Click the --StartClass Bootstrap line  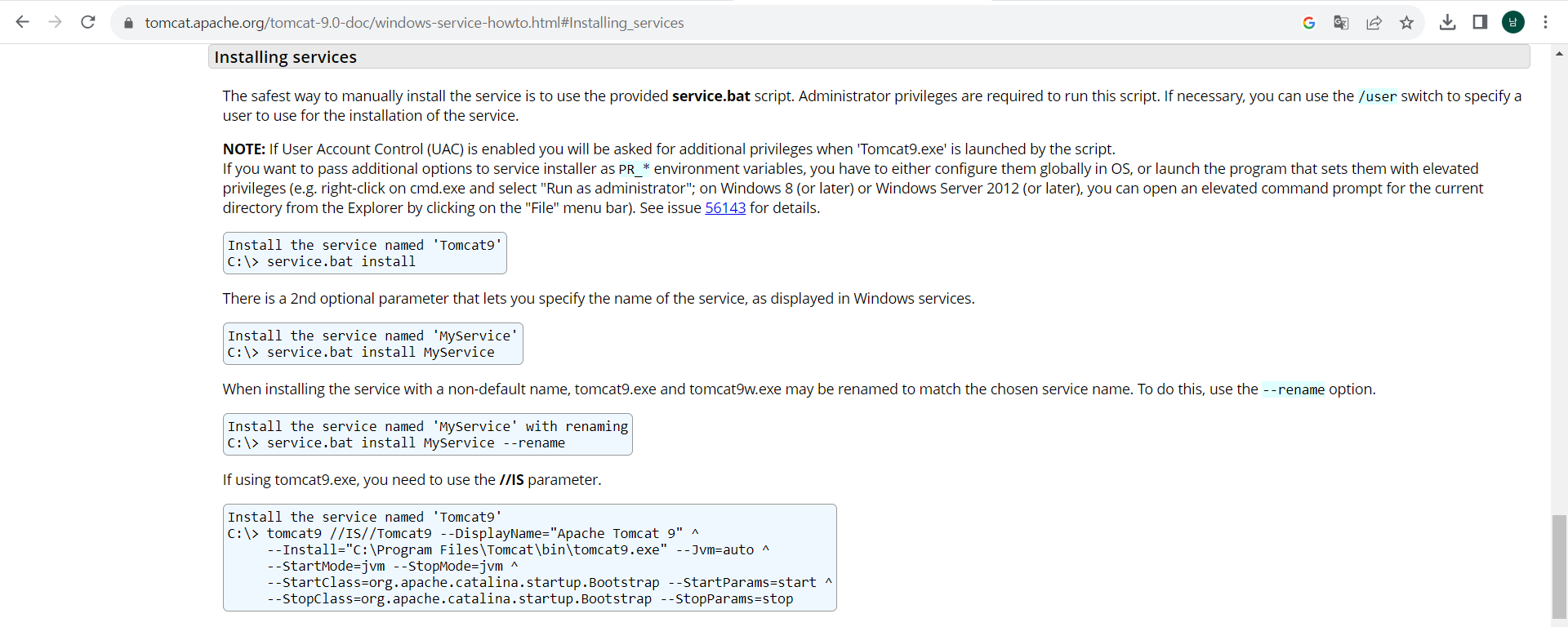coord(550,582)
